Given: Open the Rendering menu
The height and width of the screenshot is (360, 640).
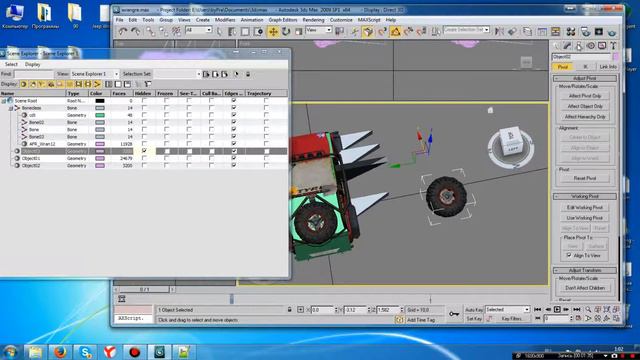Looking at the screenshot, I should click(x=313, y=20).
